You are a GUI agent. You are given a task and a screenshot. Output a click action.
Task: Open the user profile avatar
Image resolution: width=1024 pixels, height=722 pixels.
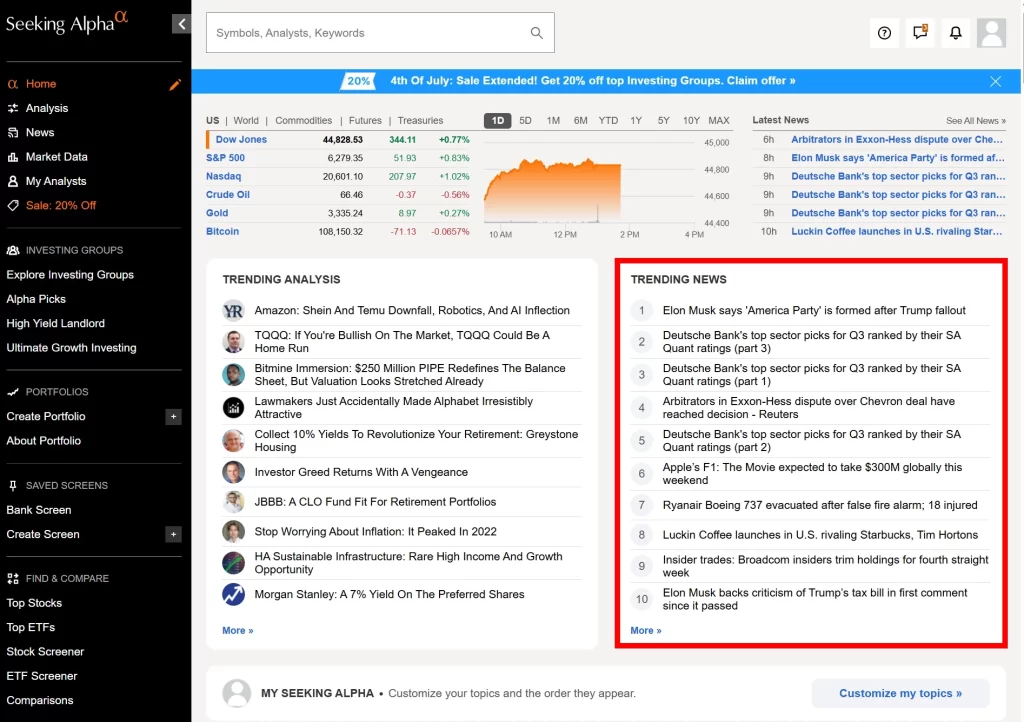991,33
